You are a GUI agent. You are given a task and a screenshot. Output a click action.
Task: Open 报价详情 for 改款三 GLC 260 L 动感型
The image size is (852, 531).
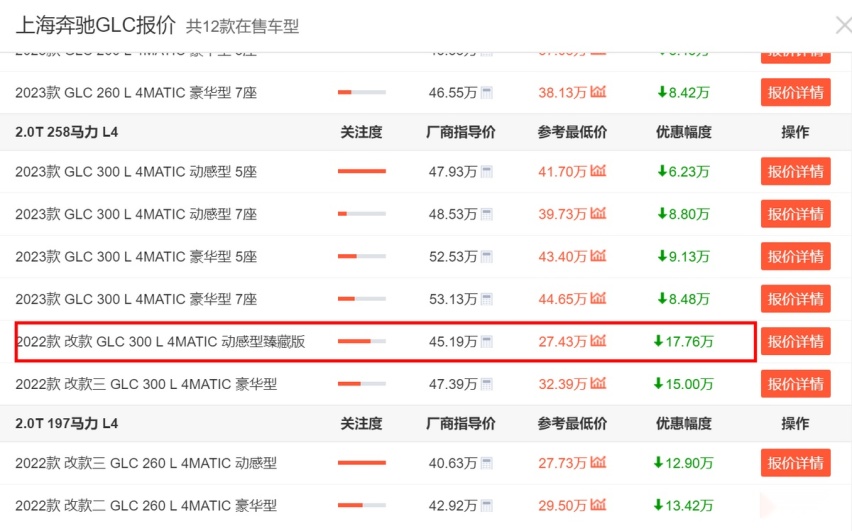click(795, 463)
